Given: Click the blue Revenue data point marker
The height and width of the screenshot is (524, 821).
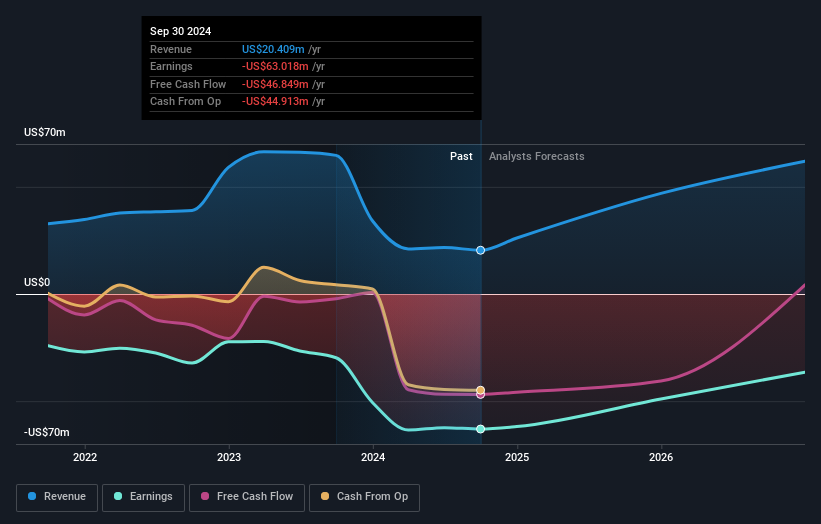Looking at the screenshot, I should coord(481,250).
